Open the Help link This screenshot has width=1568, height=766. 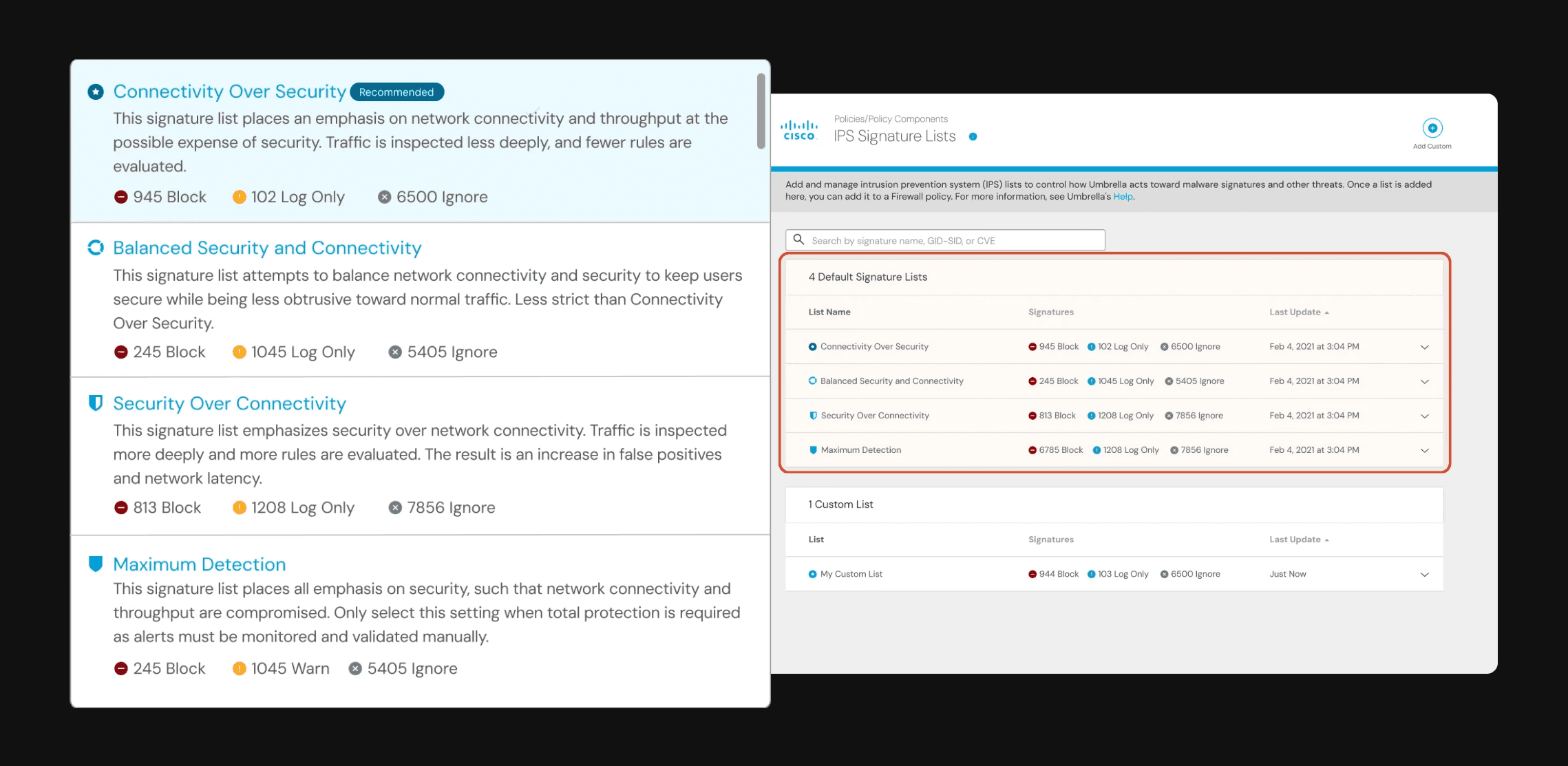[x=1123, y=197]
